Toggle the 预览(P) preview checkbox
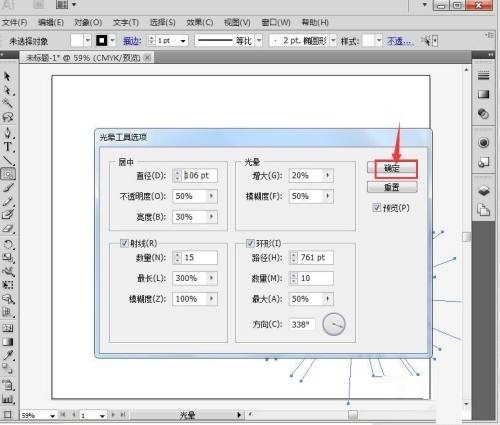The image size is (500, 425). pos(377,207)
